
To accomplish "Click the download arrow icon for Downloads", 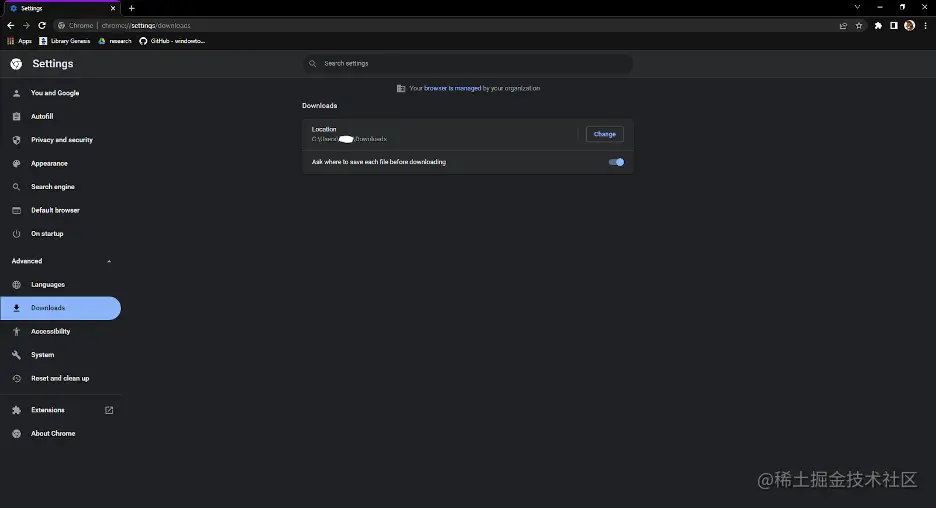I will (x=17, y=308).
